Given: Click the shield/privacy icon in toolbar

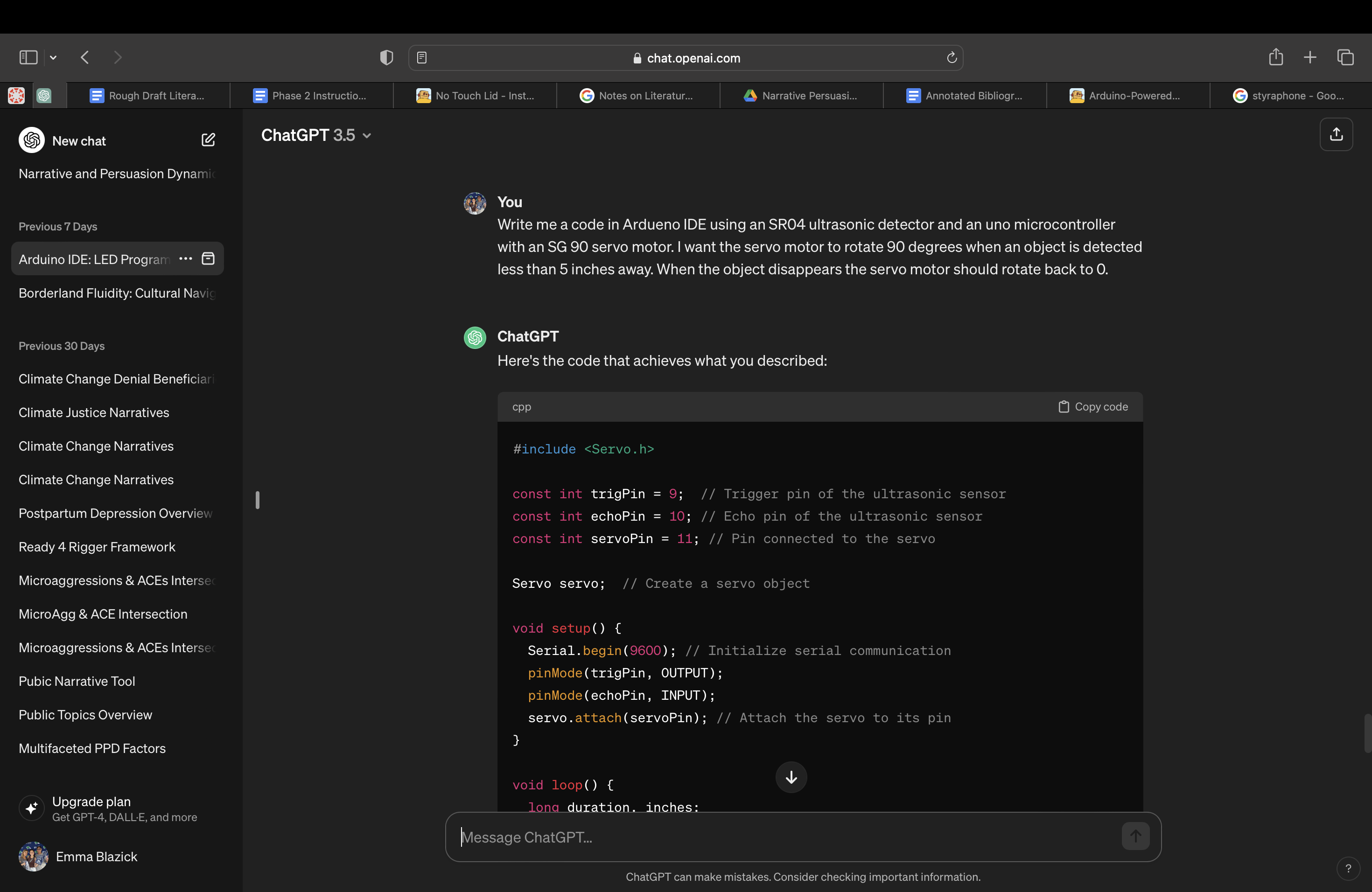Looking at the screenshot, I should (x=386, y=57).
